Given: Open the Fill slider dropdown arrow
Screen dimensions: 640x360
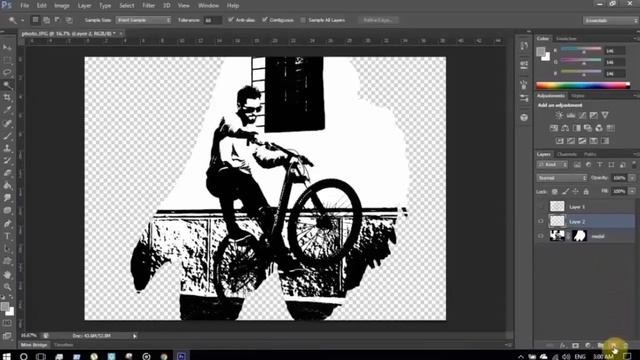Looking at the screenshot, I should click(632, 191).
